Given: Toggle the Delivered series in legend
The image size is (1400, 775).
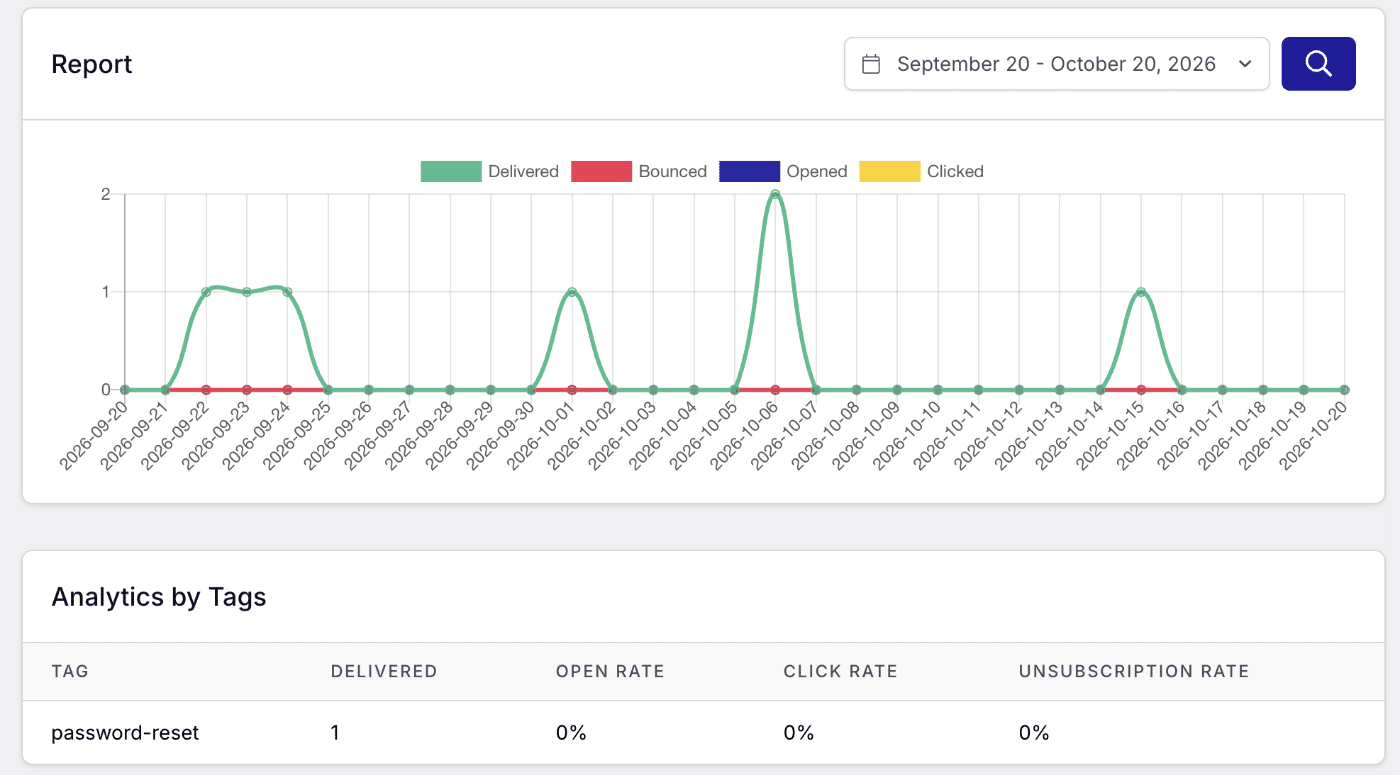Looking at the screenshot, I should tap(490, 171).
